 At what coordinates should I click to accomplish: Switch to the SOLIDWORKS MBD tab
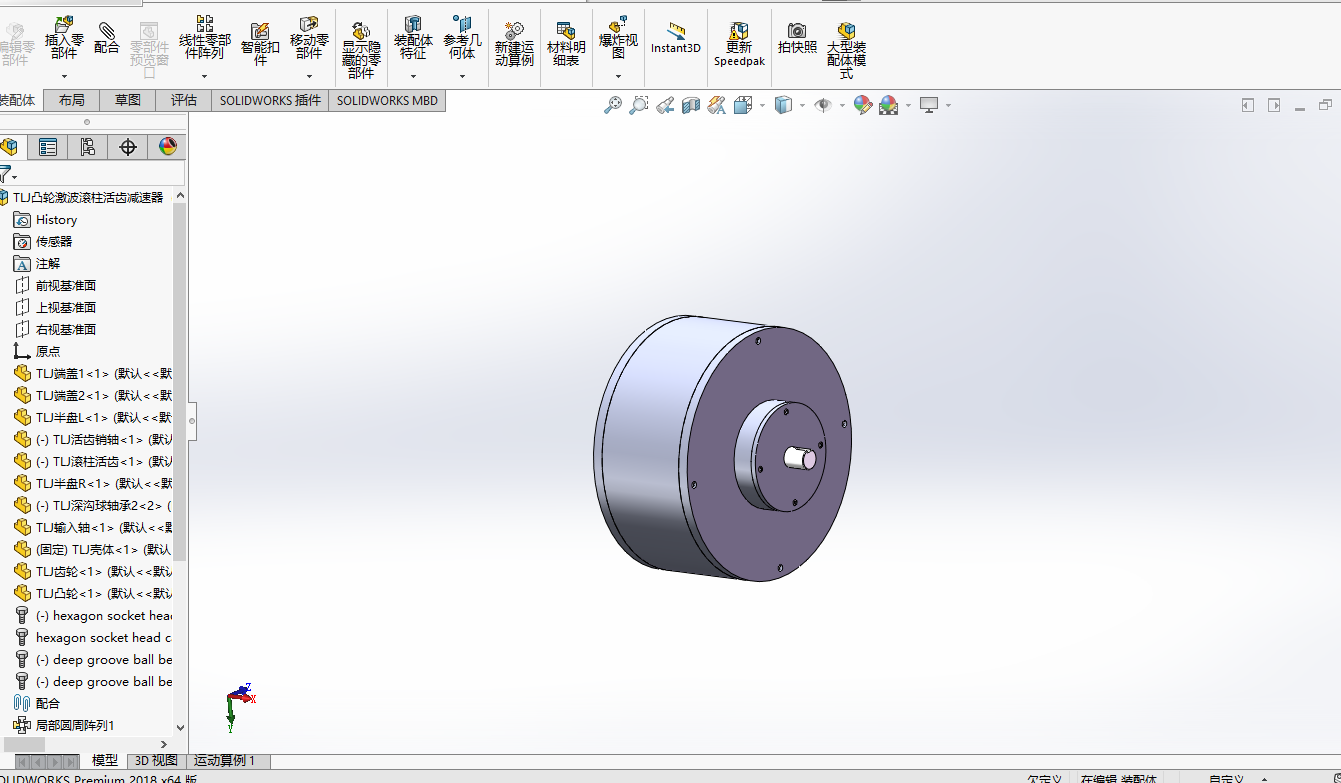[387, 100]
